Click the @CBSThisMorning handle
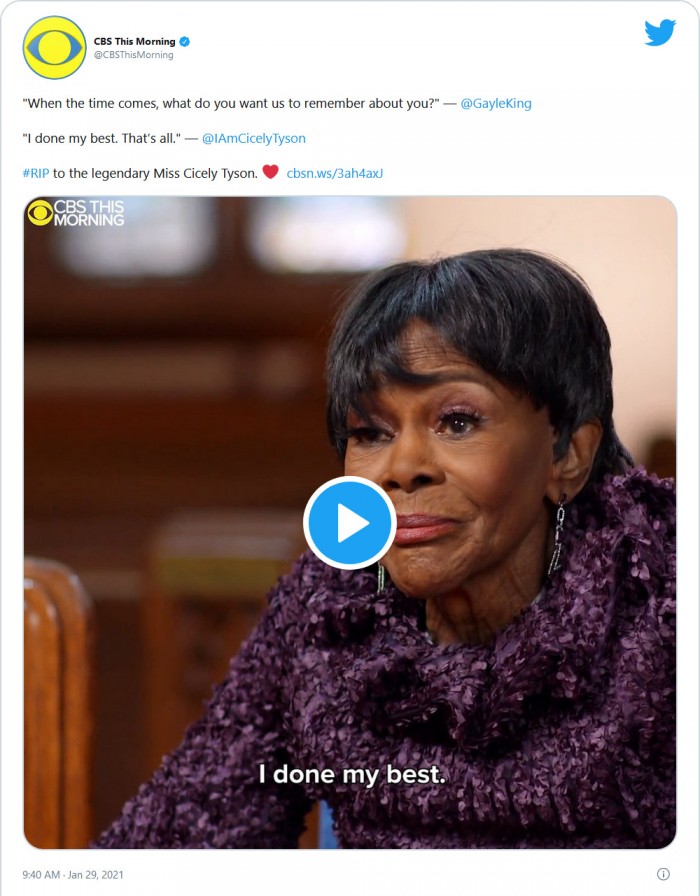Image resolution: width=700 pixels, height=896 pixels. coord(133,55)
